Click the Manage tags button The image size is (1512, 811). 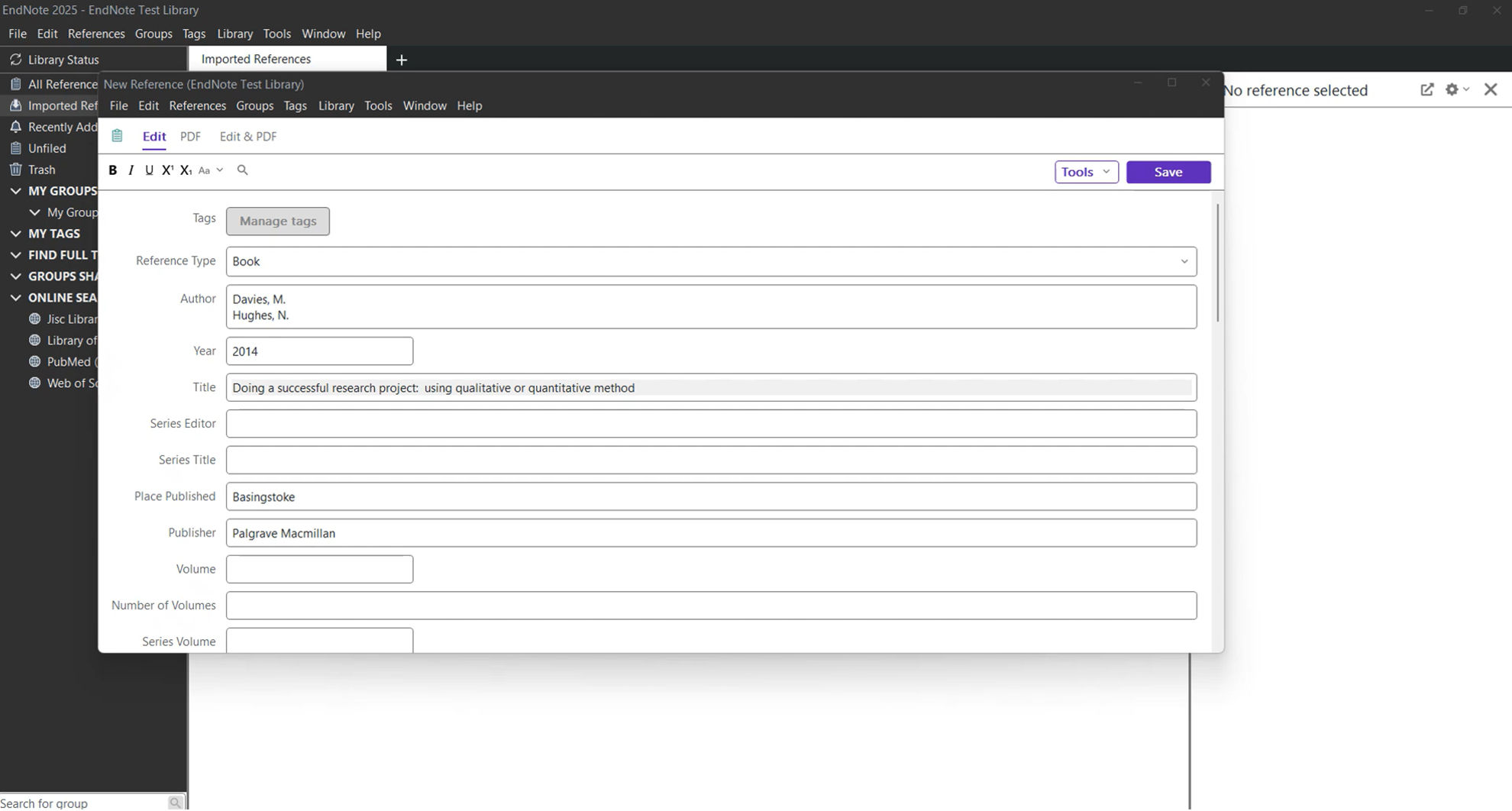click(278, 221)
